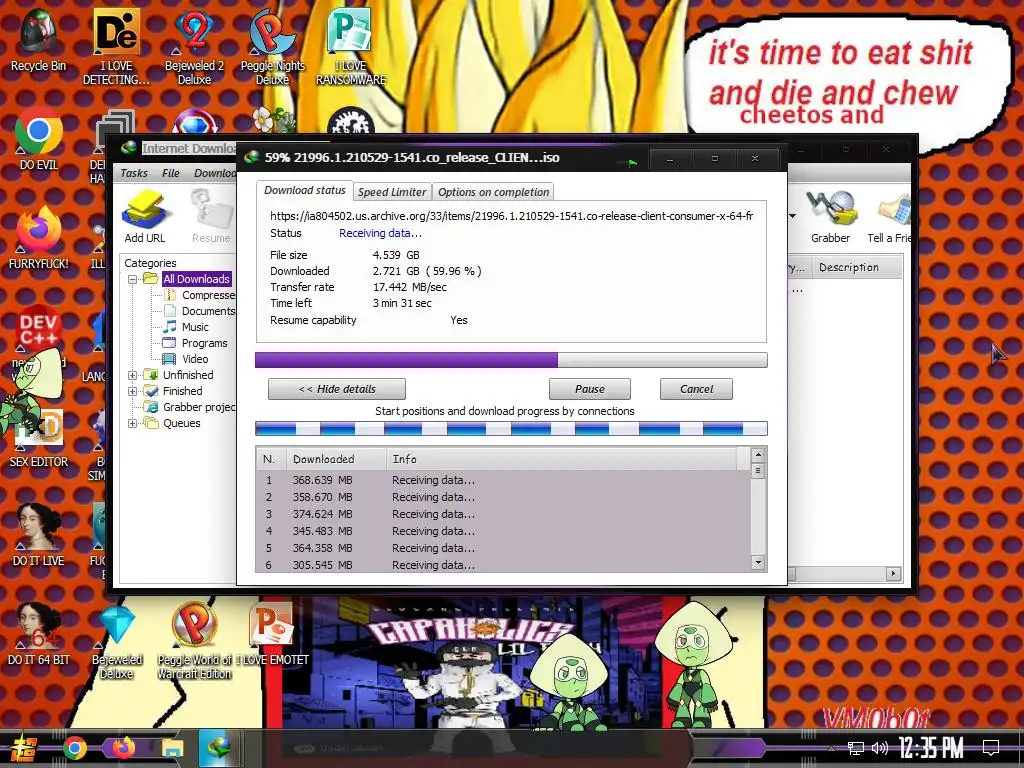1024x768 pixels.
Task: Click Internet Download Manager taskbar icon
Action: 219,748
